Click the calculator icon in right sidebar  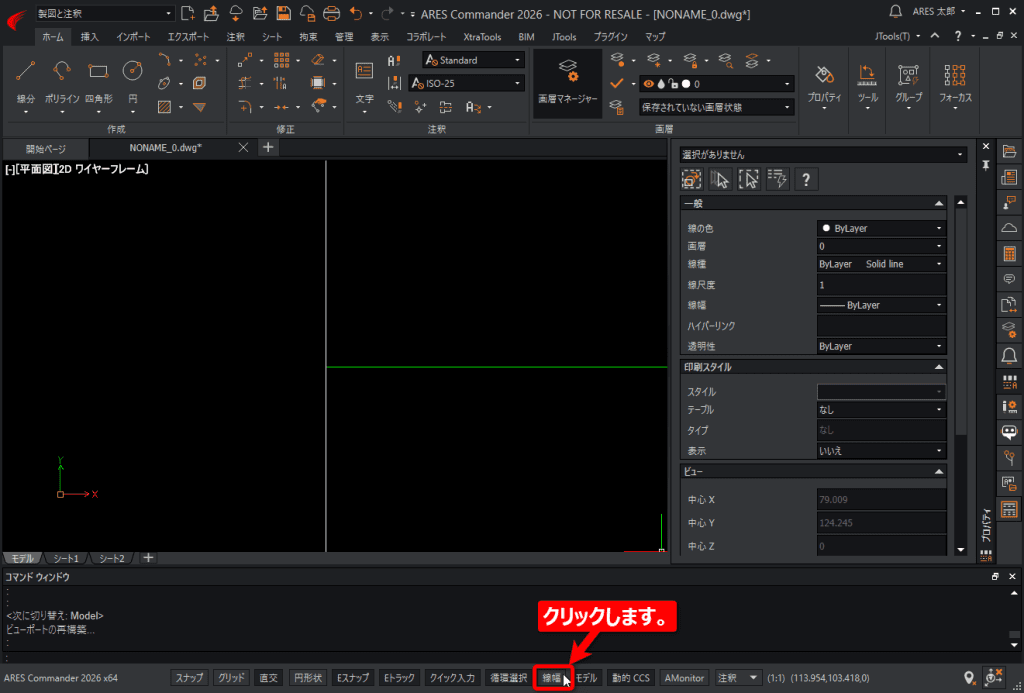click(1009, 254)
